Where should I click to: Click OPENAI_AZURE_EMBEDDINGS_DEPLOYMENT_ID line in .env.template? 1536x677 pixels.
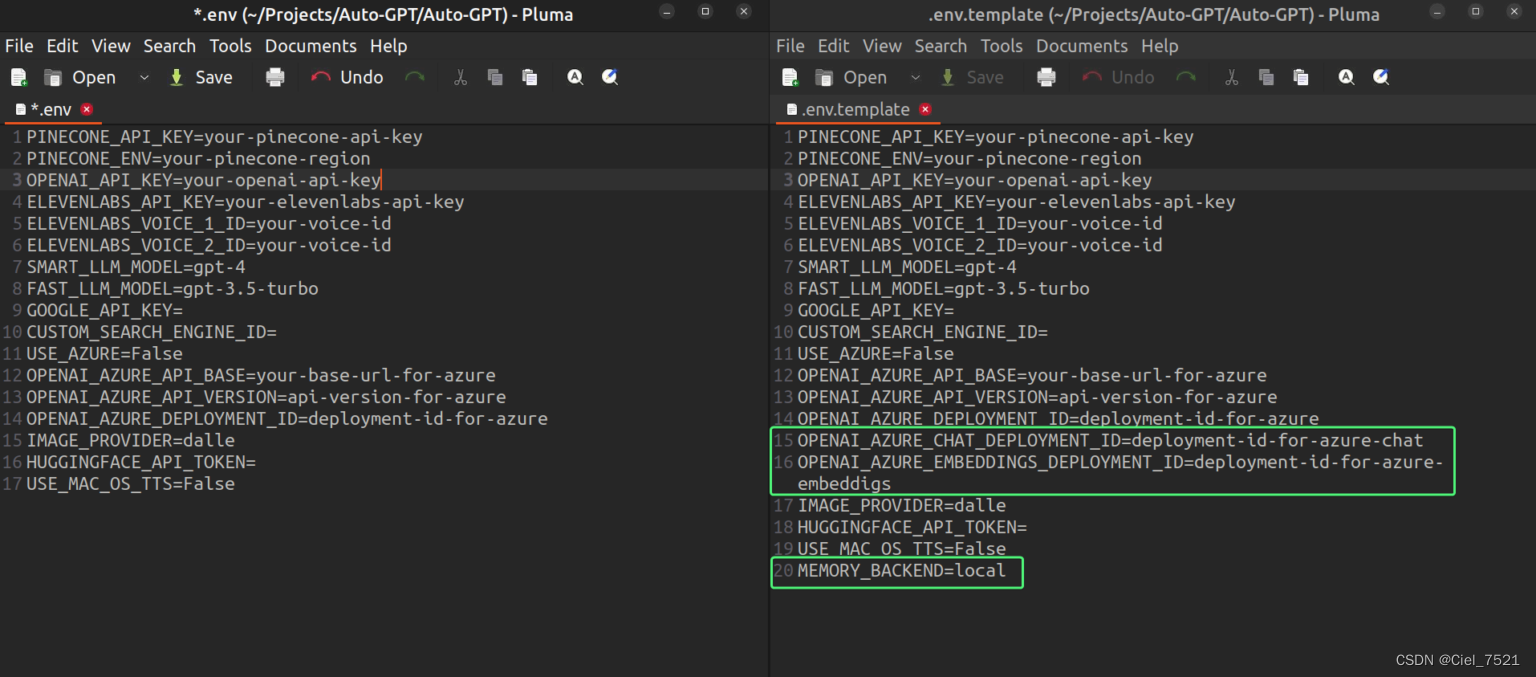point(1121,473)
